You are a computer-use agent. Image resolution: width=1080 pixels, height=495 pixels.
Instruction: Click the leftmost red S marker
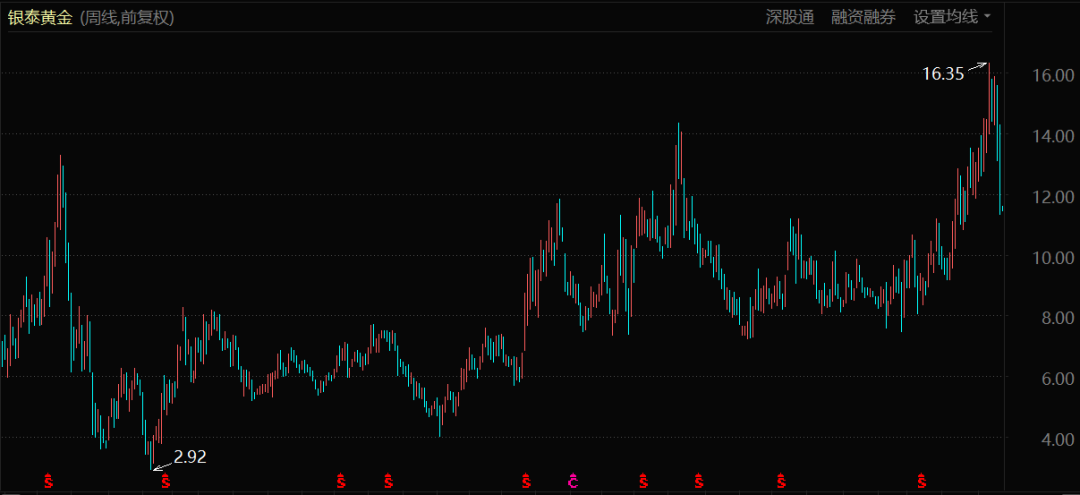coord(48,482)
